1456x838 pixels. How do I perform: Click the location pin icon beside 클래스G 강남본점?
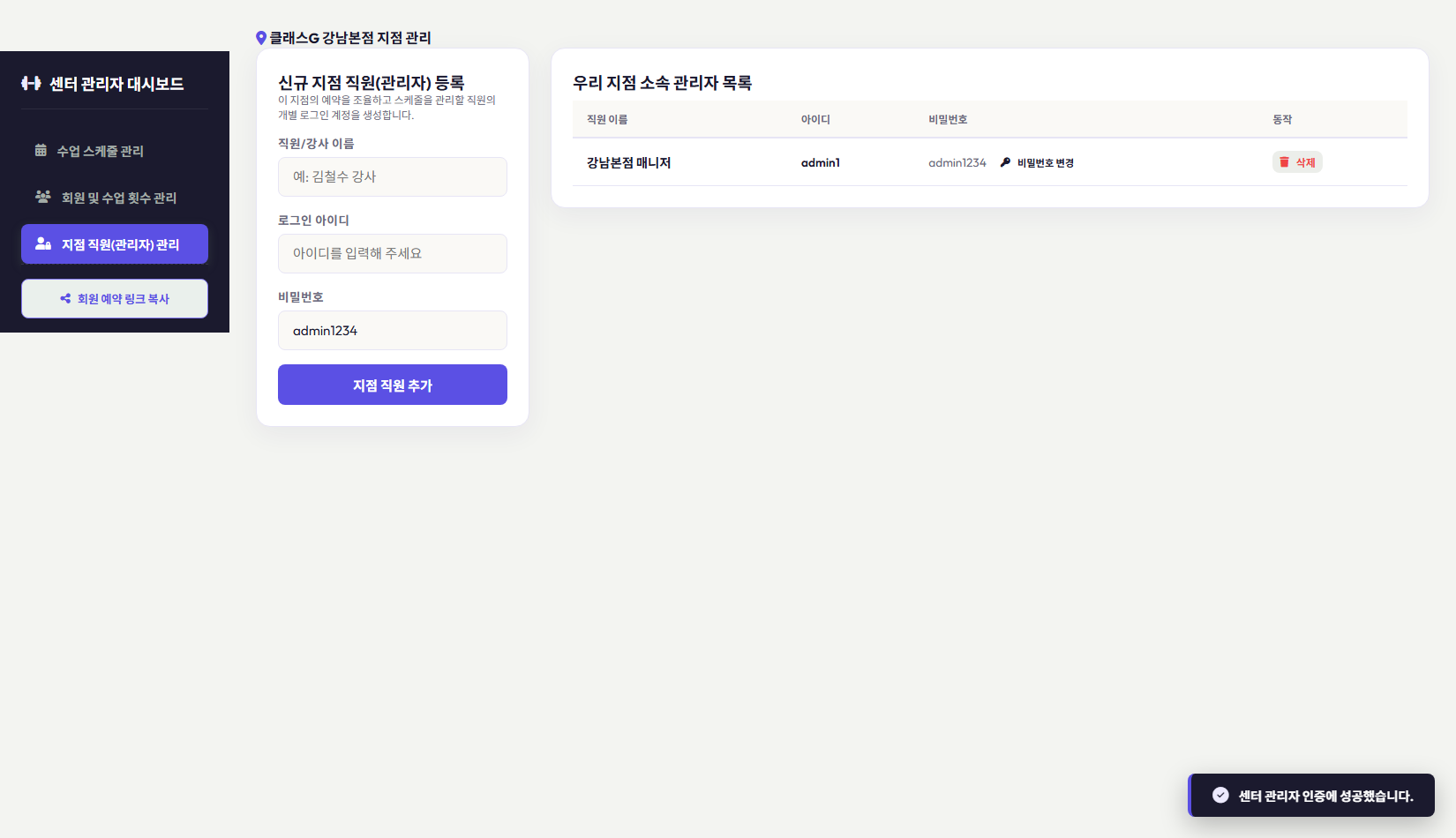[x=261, y=38]
